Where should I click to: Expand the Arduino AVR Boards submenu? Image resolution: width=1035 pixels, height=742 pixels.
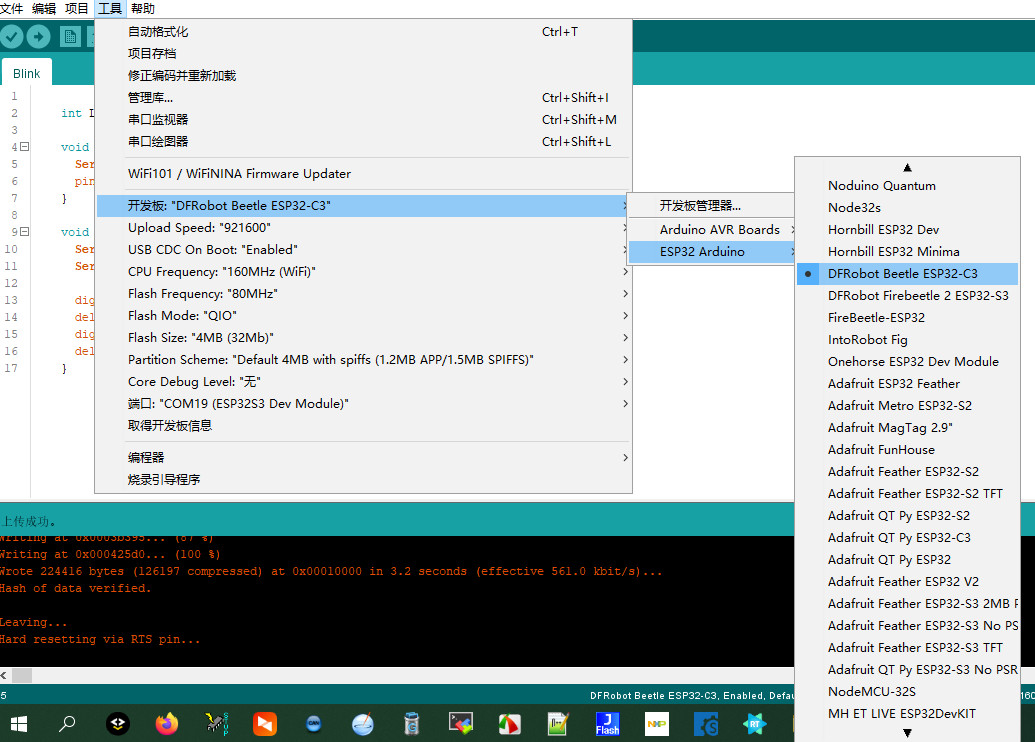point(711,230)
